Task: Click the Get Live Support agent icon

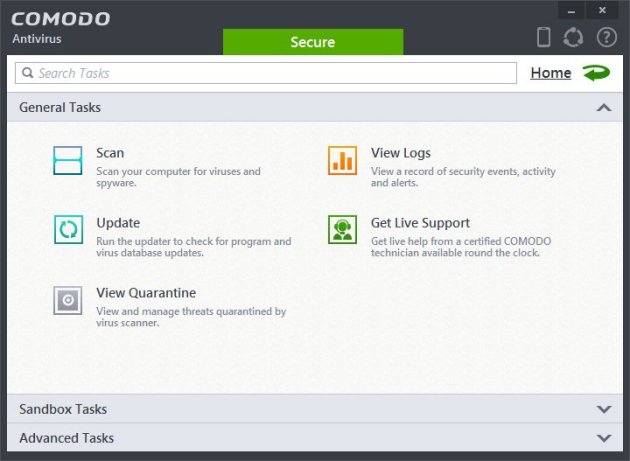Action: click(x=342, y=230)
